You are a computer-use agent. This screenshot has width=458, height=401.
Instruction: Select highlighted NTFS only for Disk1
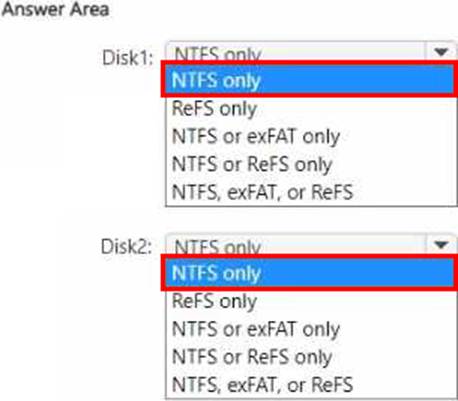click(x=310, y=80)
